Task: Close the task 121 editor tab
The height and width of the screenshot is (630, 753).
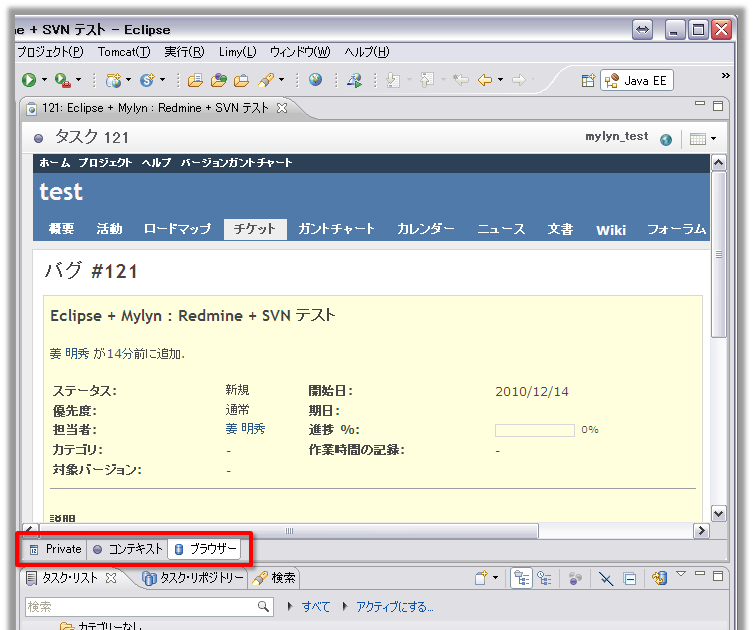Action: pyautogui.click(x=282, y=108)
